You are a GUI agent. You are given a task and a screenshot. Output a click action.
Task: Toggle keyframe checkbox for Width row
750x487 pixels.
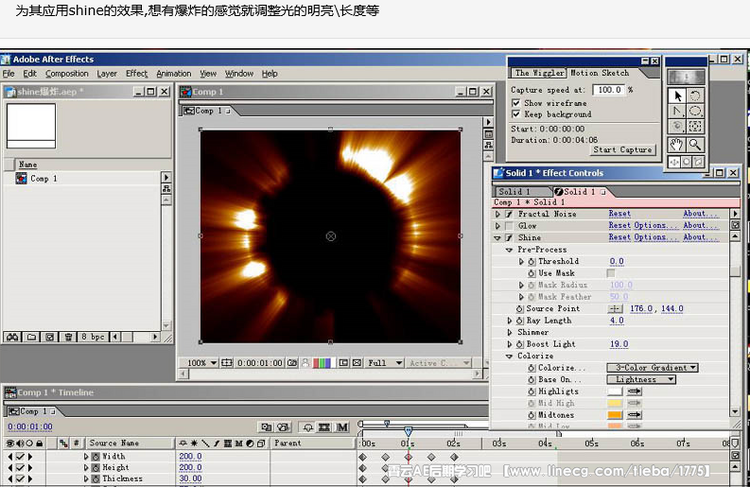coord(20,456)
